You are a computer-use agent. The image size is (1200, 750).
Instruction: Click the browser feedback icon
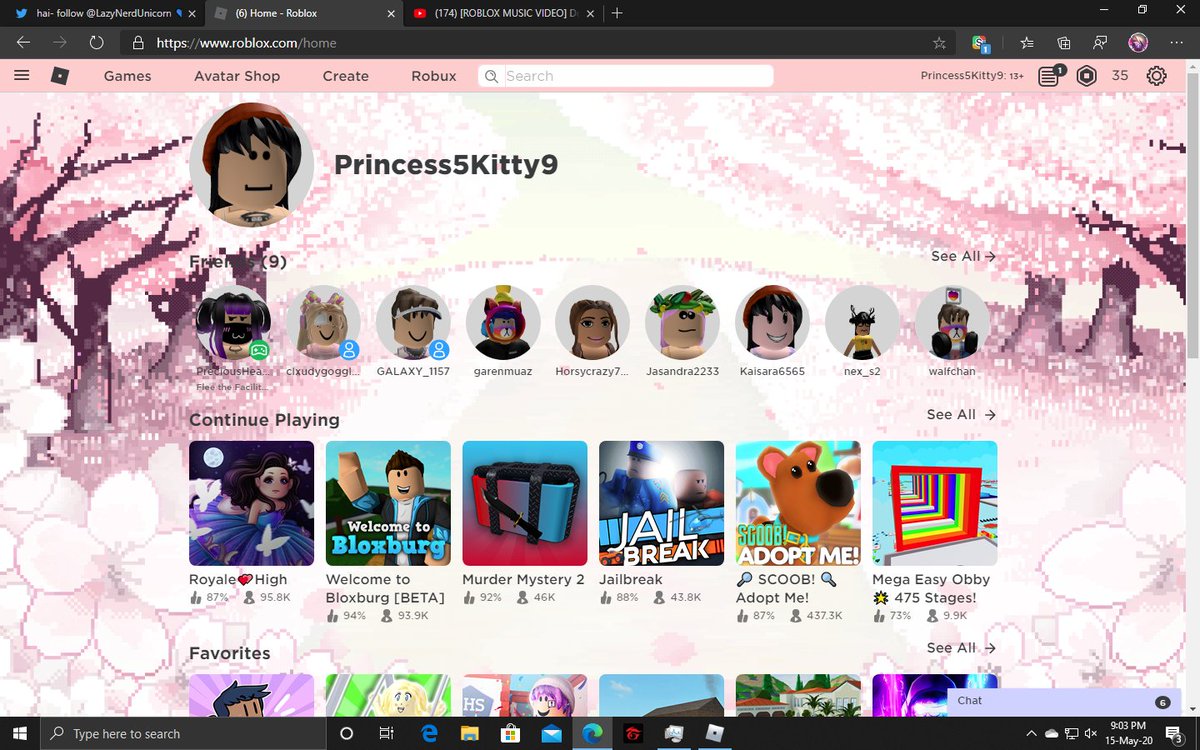click(1100, 43)
